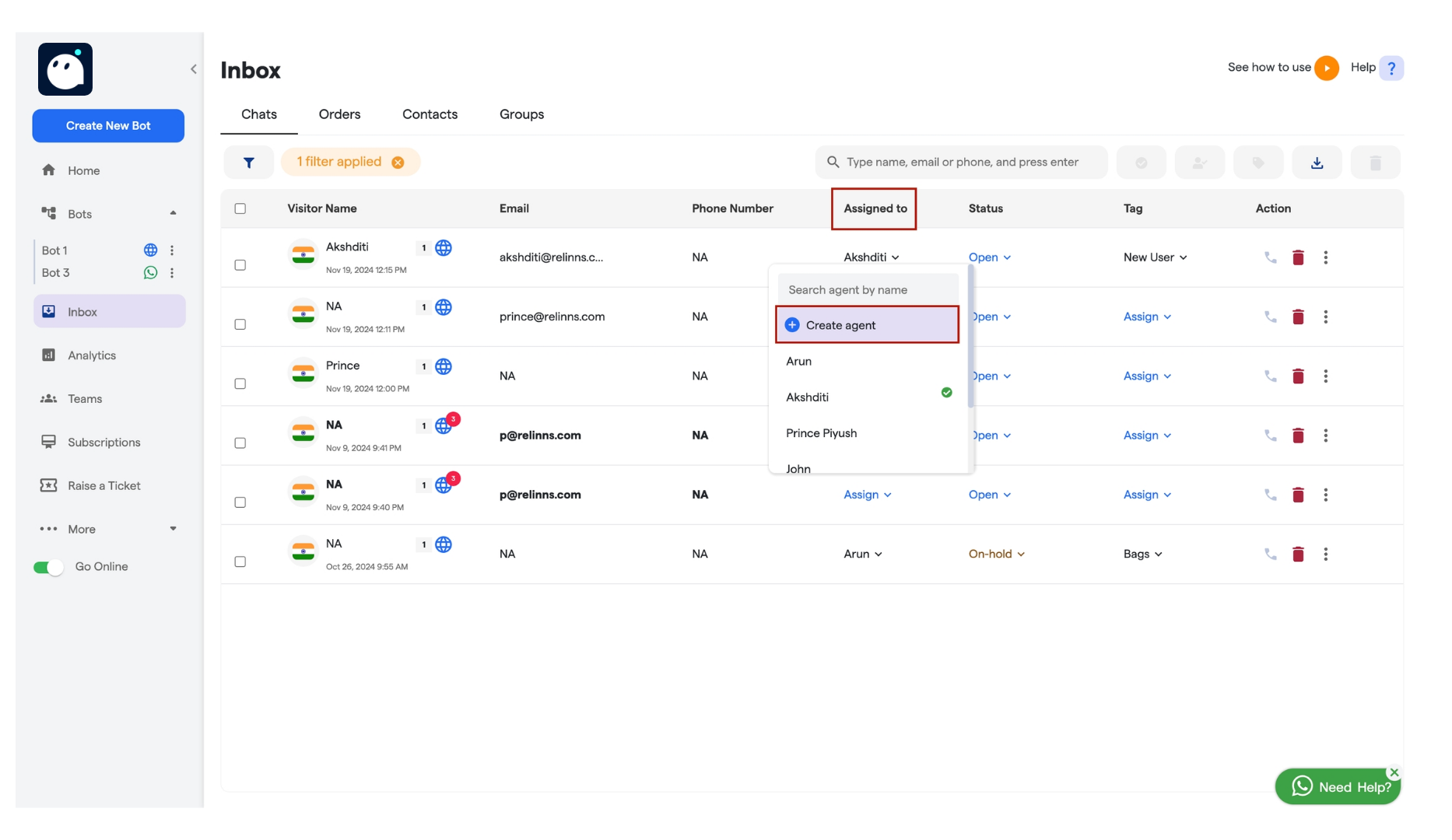This screenshot has height=840, width=1452.
Task: Collapse the sidebar with the arrow
Action: pyautogui.click(x=194, y=69)
